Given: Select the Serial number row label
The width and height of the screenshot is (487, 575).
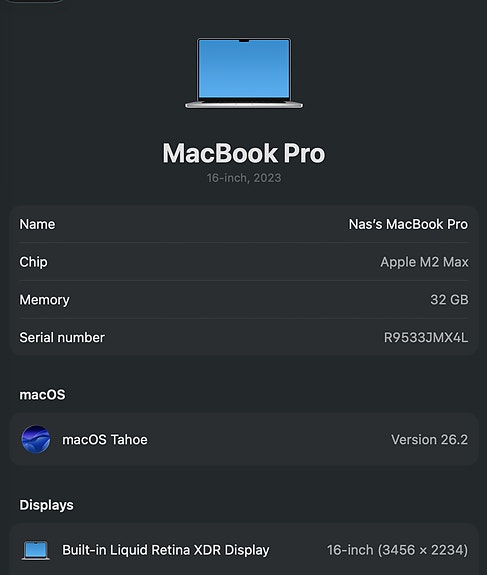Looking at the screenshot, I should pos(62,337).
